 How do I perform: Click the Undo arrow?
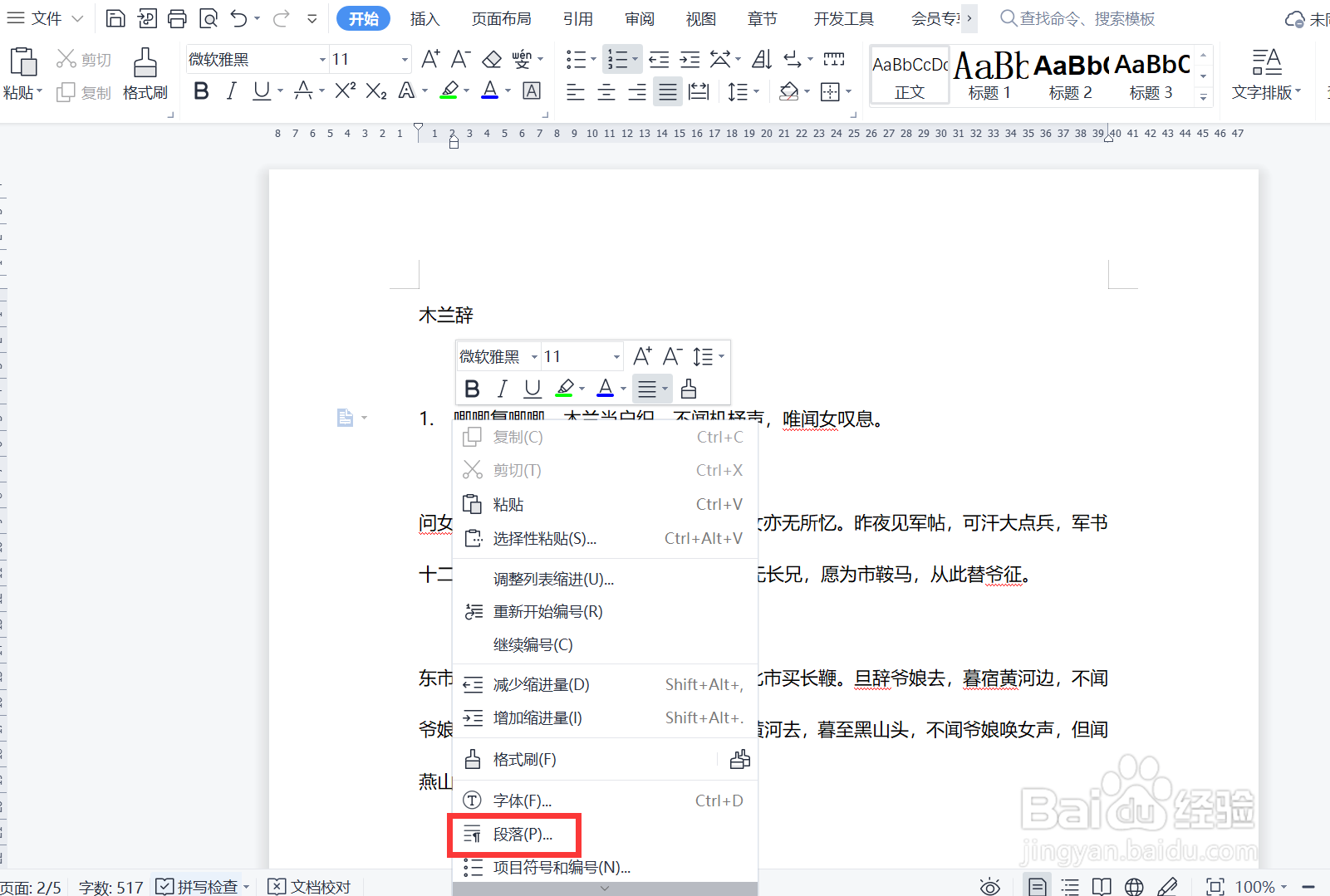pos(239,18)
